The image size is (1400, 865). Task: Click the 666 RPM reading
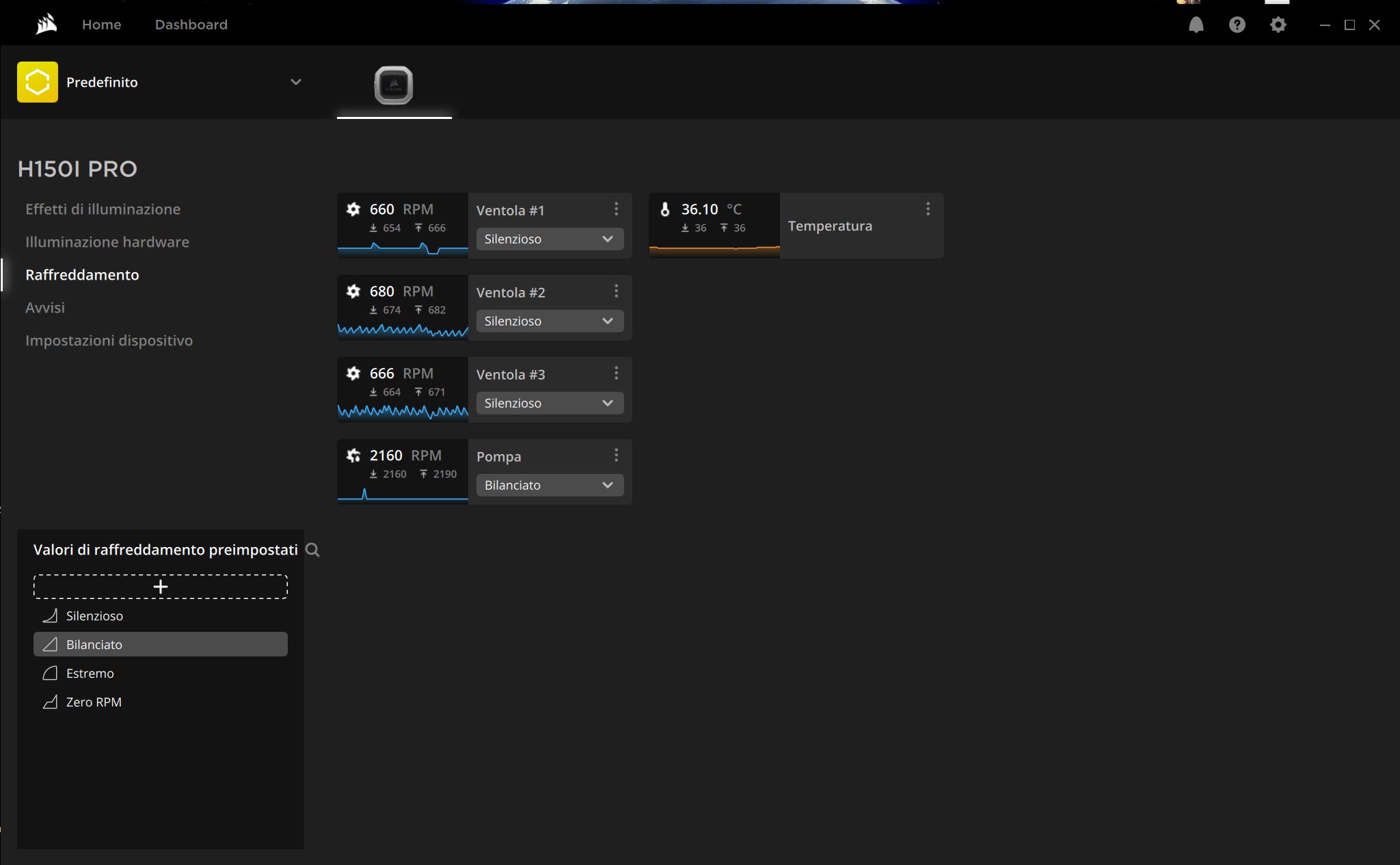click(401, 373)
